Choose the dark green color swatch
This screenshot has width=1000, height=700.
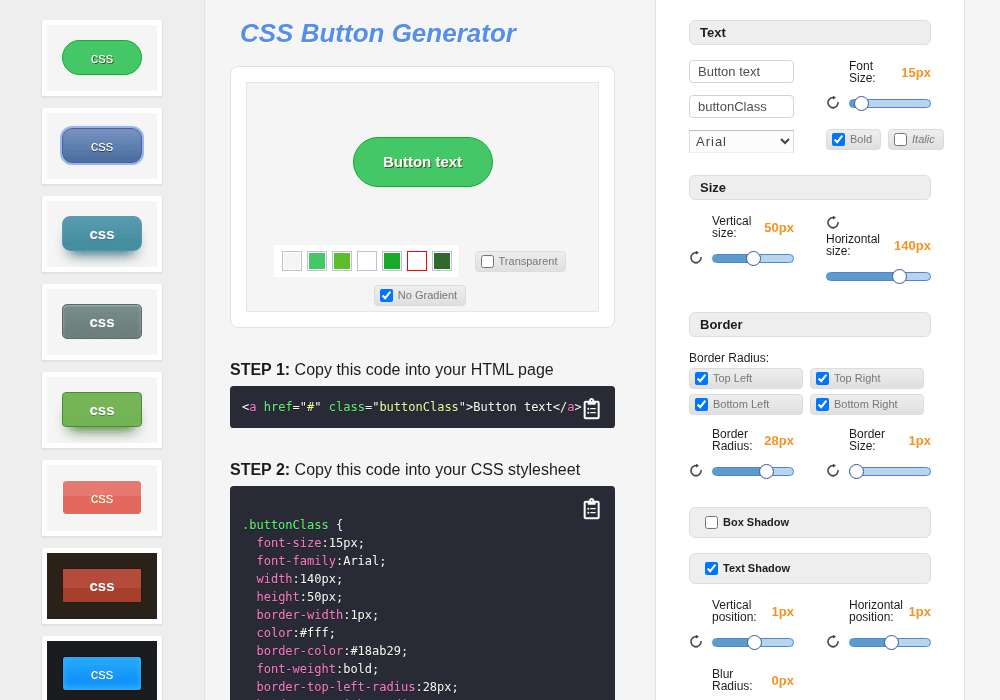pyautogui.click(x=442, y=261)
